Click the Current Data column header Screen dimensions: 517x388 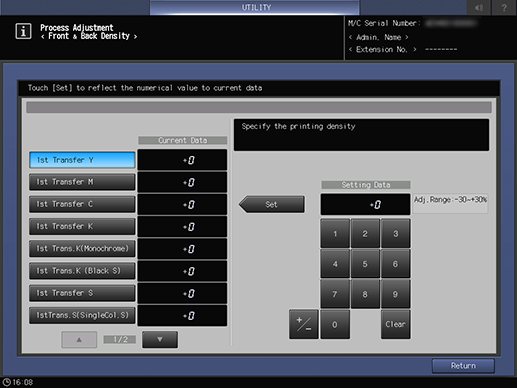[x=183, y=140]
